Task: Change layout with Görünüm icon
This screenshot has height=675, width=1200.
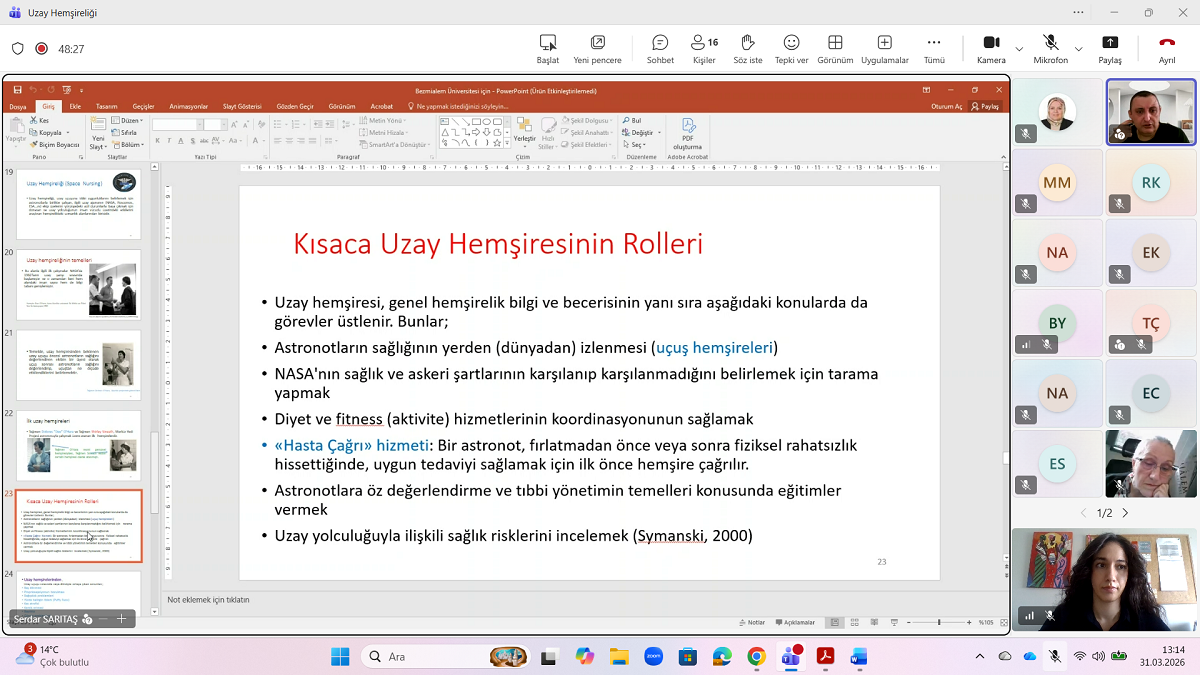Action: pyautogui.click(x=835, y=48)
